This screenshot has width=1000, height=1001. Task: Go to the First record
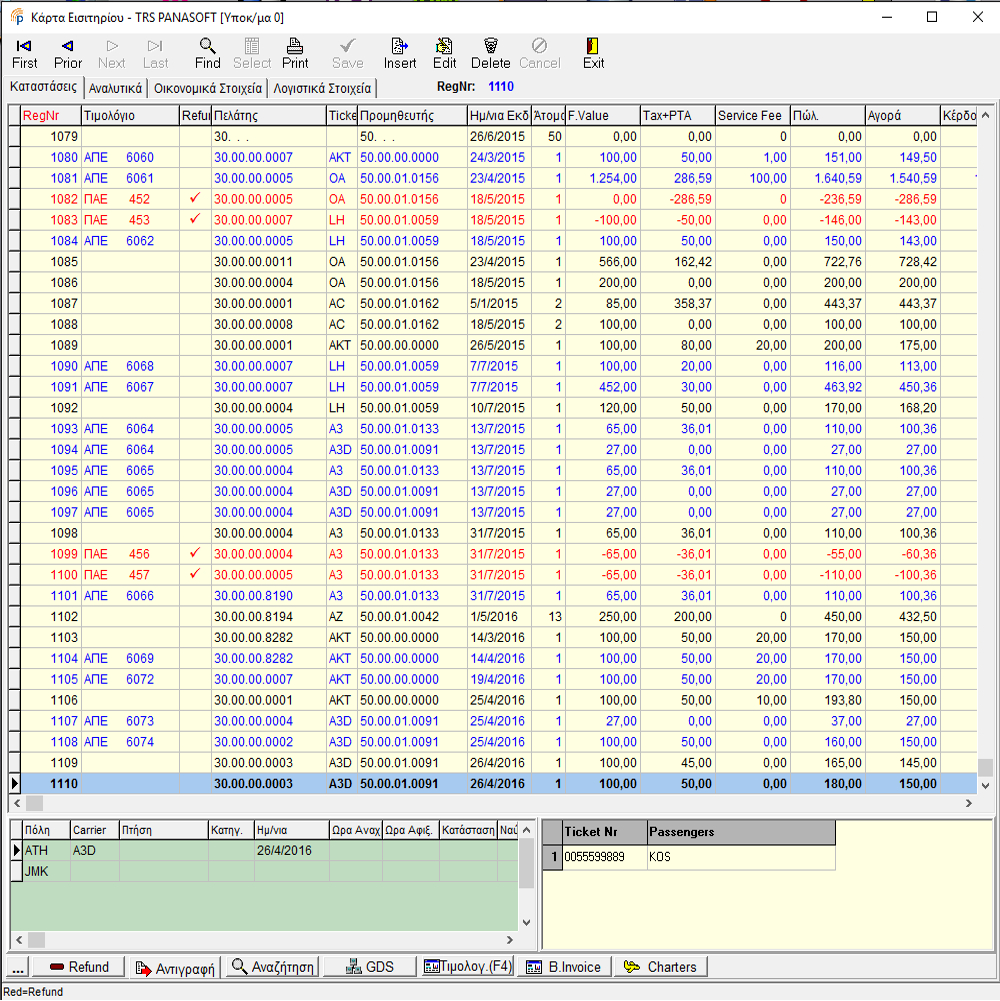[25, 53]
